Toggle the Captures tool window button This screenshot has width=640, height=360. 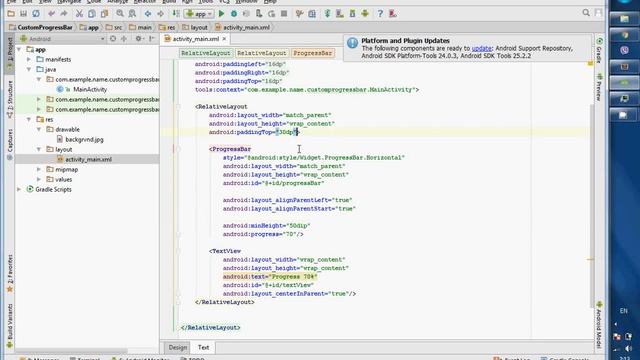pyautogui.click(x=10, y=144)
